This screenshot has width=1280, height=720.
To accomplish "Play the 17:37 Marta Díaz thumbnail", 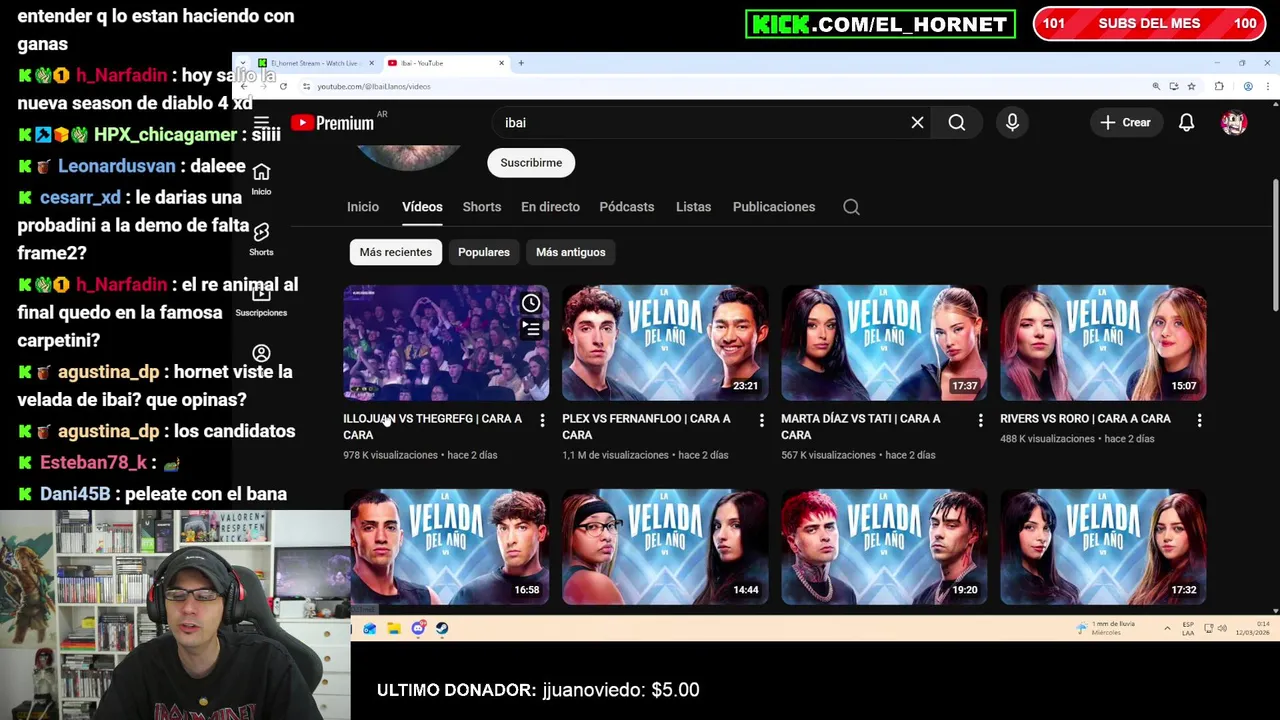I will (x=884, y=343).
